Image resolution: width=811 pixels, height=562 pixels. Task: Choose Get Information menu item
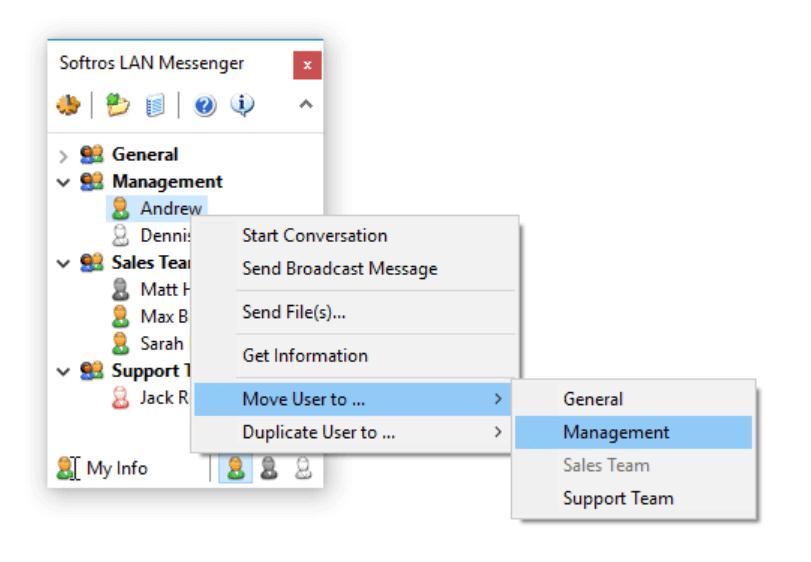(305, 356)
